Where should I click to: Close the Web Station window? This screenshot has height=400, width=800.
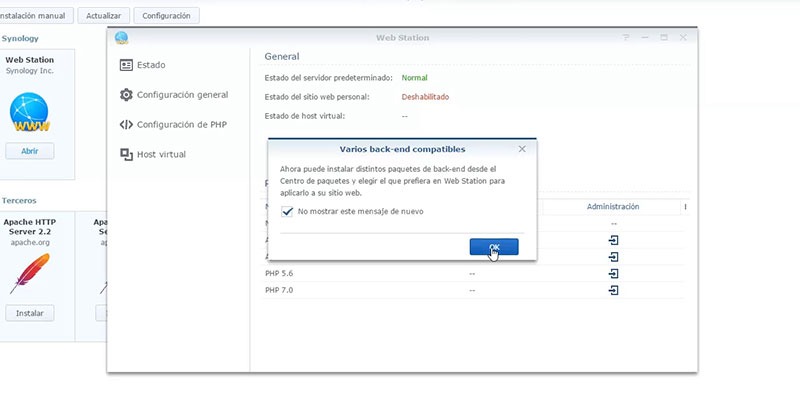click(x=683, y=38)
